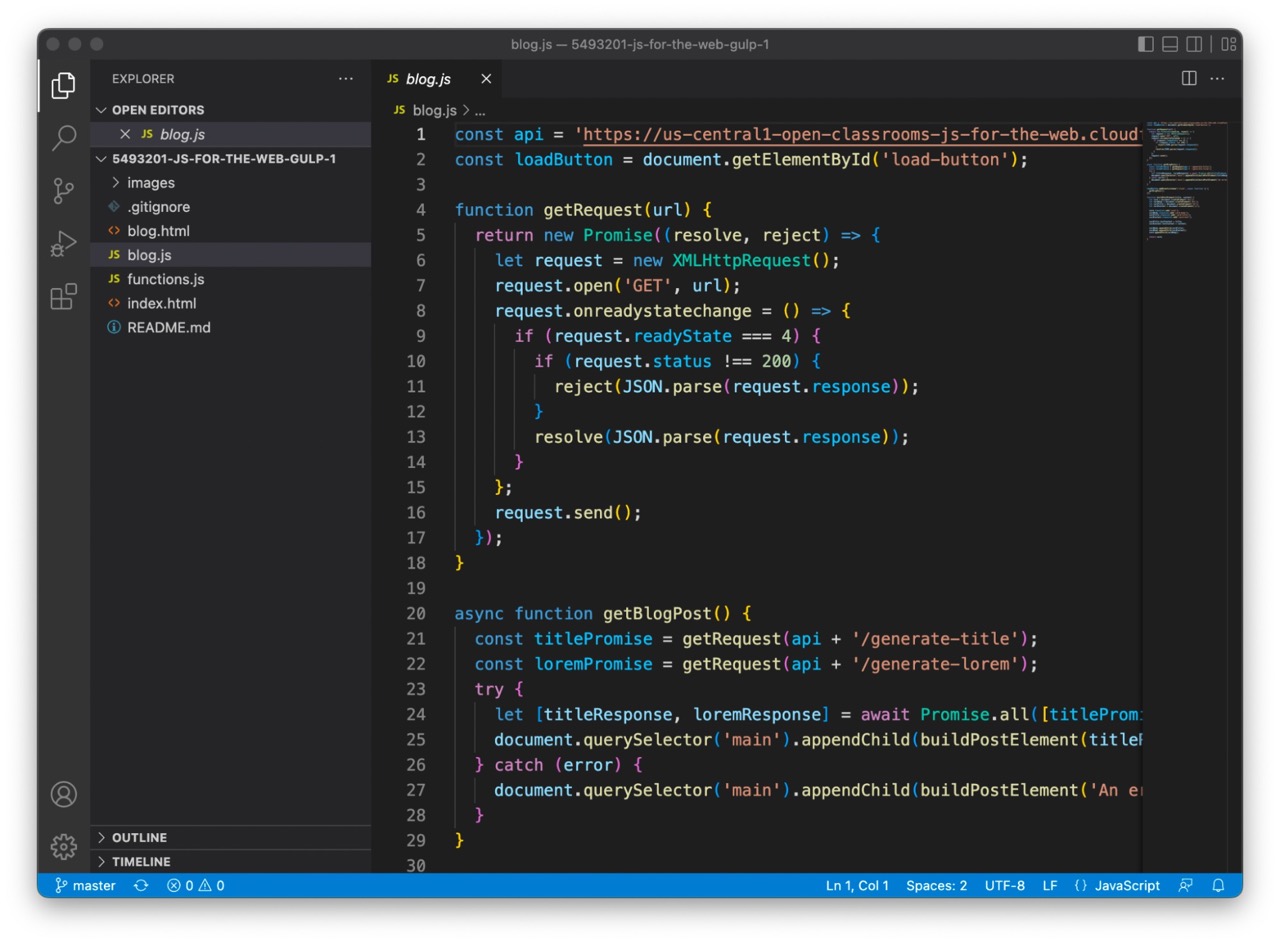The height and width of the screenshot is (944, 1280).
Task: Open the Manage gear icon
Action: tap(63, 846)
